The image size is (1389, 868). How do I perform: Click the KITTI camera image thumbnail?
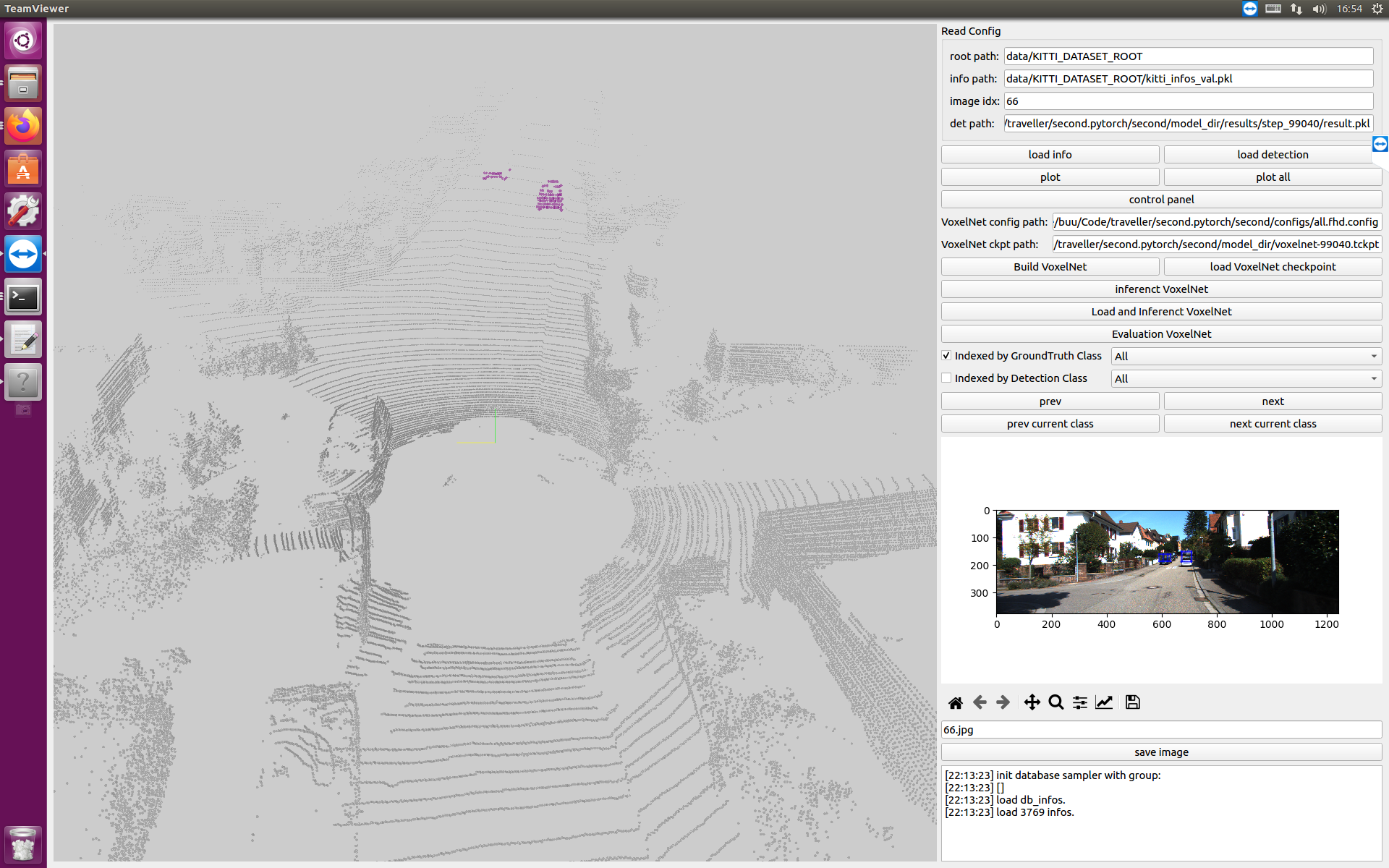coord(1167,562)
